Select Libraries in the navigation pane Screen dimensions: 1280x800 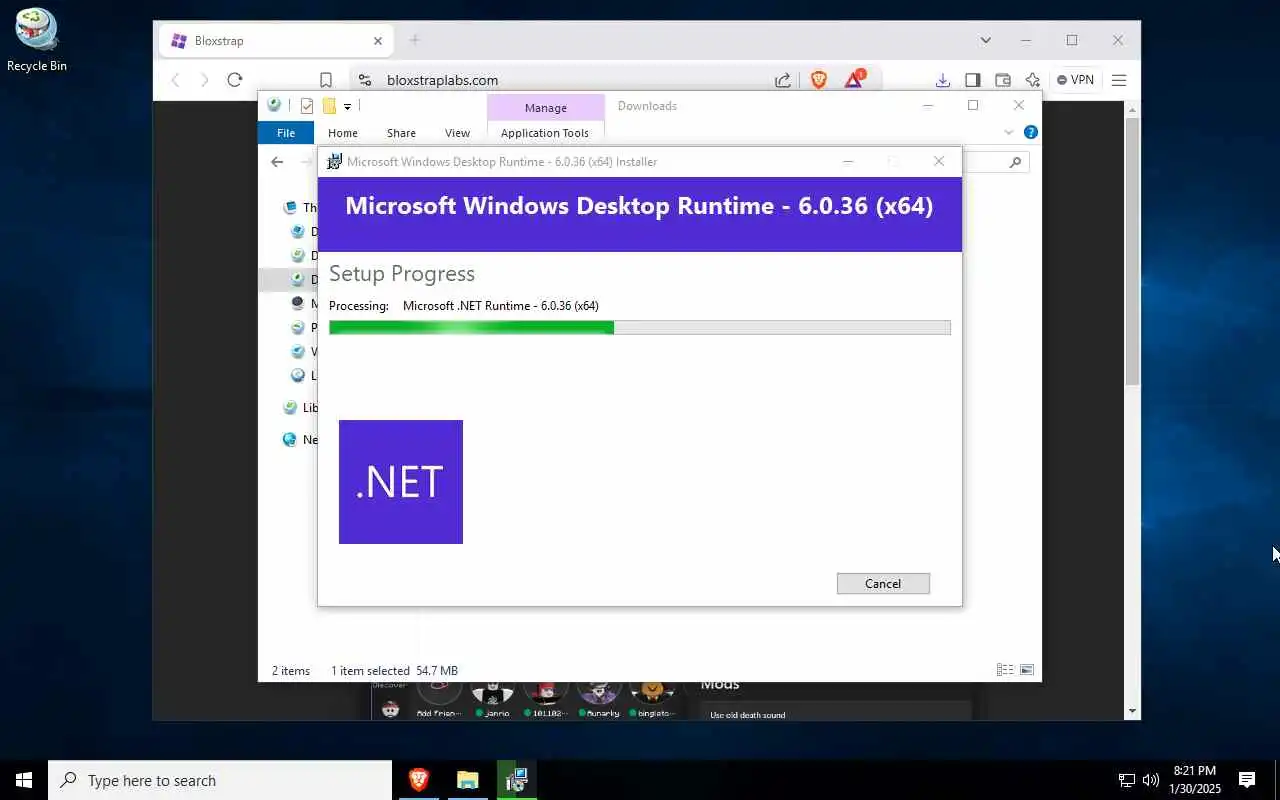click(x=300, y=407)
